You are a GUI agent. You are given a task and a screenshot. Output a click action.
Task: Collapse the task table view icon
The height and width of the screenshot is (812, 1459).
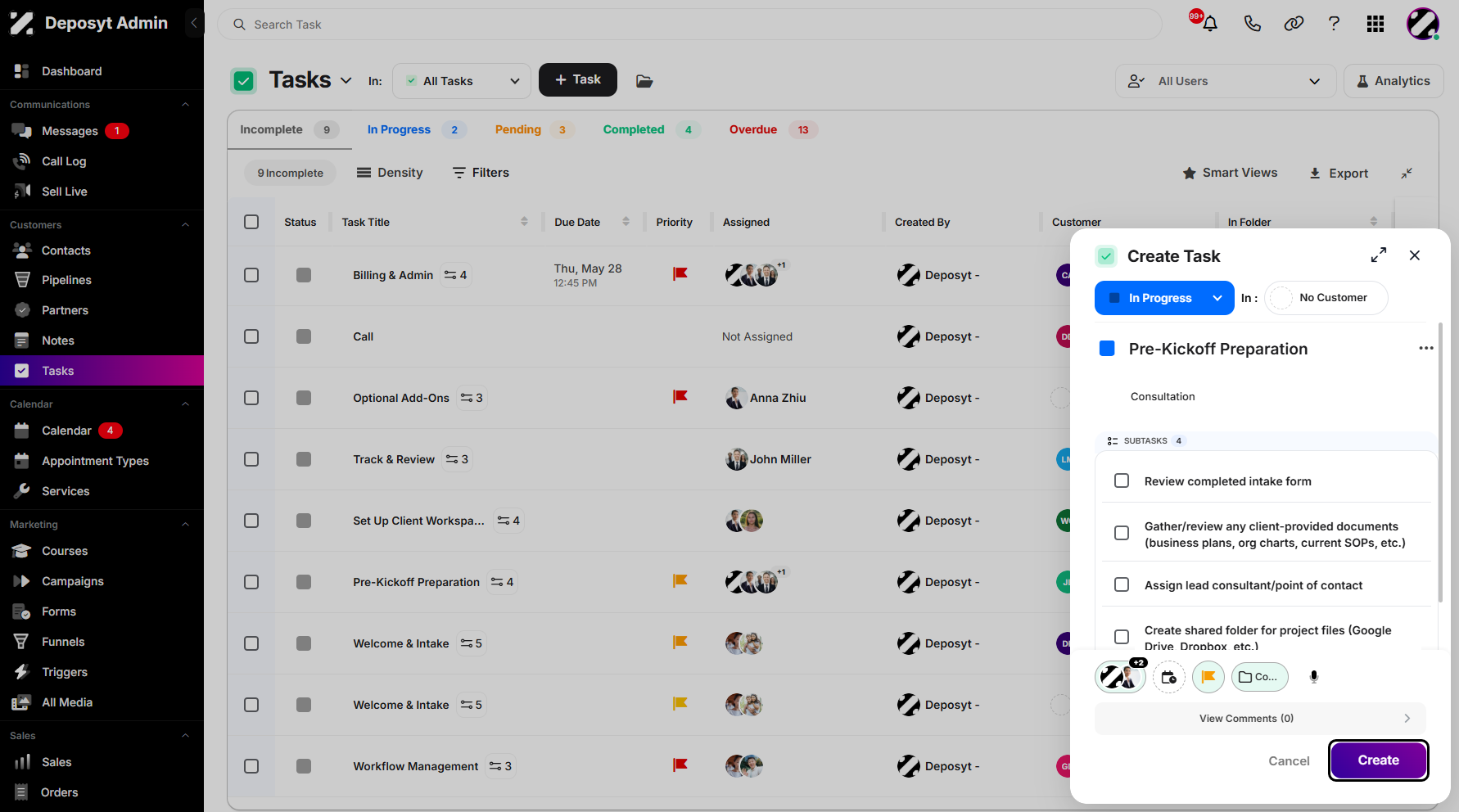coord(1407,174)
